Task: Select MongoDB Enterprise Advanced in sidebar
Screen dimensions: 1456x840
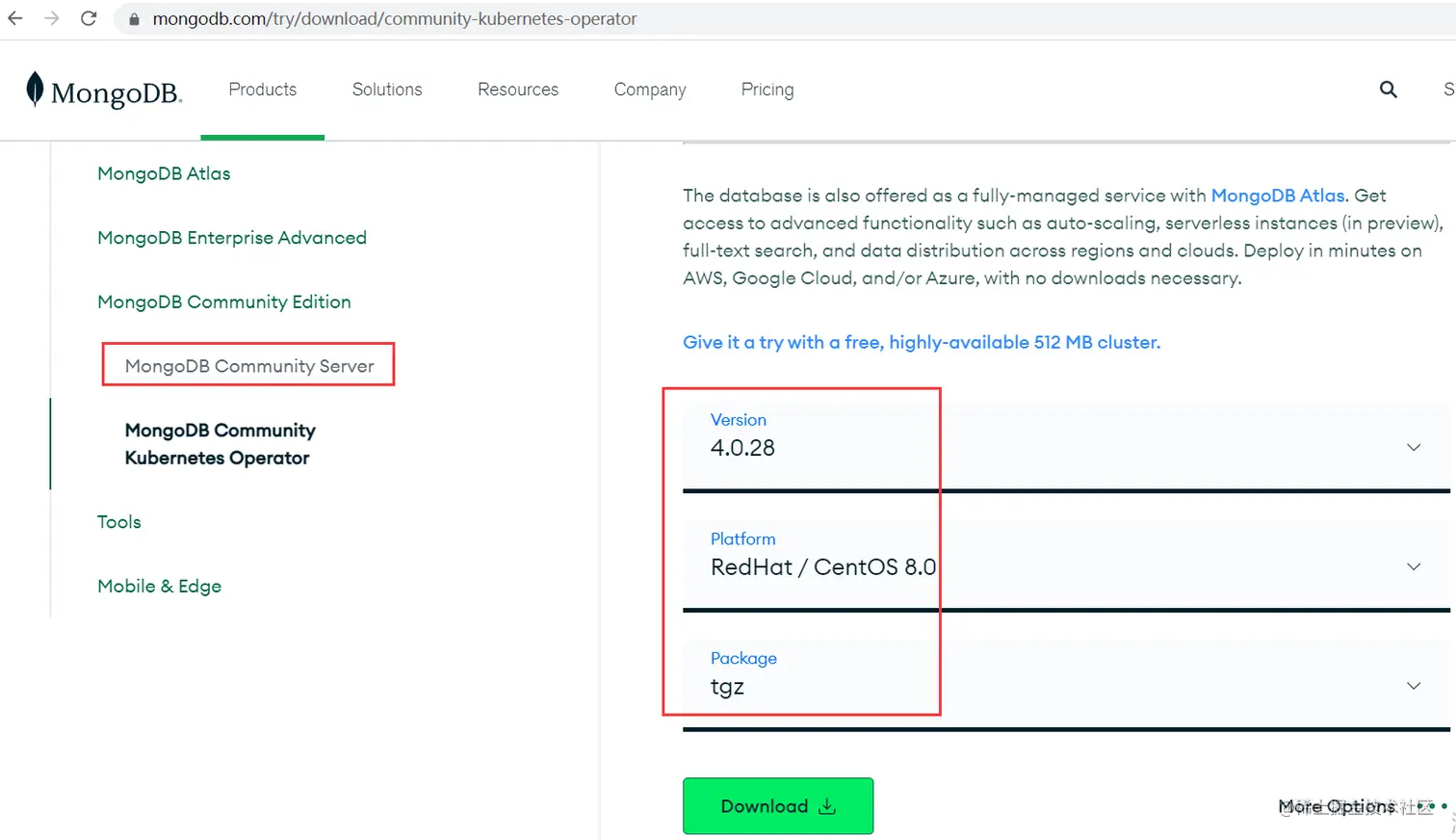Action: [x=232, y=238]
